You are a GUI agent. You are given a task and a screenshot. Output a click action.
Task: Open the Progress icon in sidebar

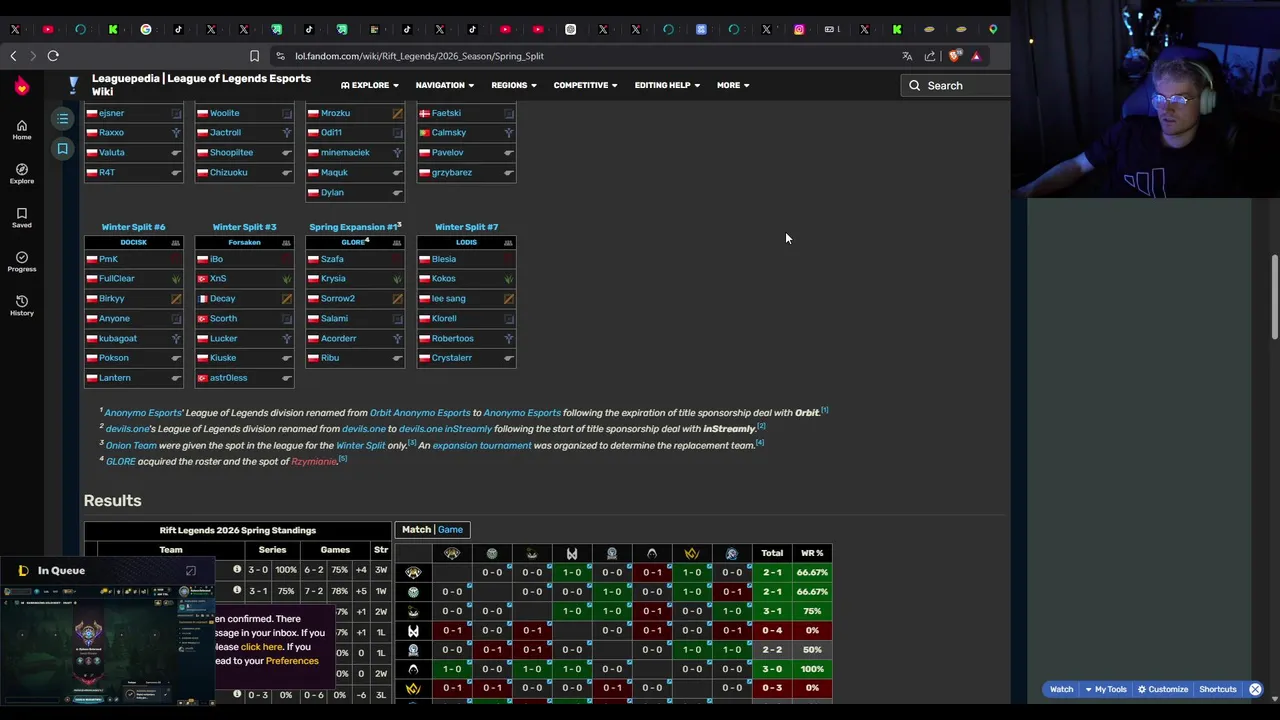(x=21, y=262)
